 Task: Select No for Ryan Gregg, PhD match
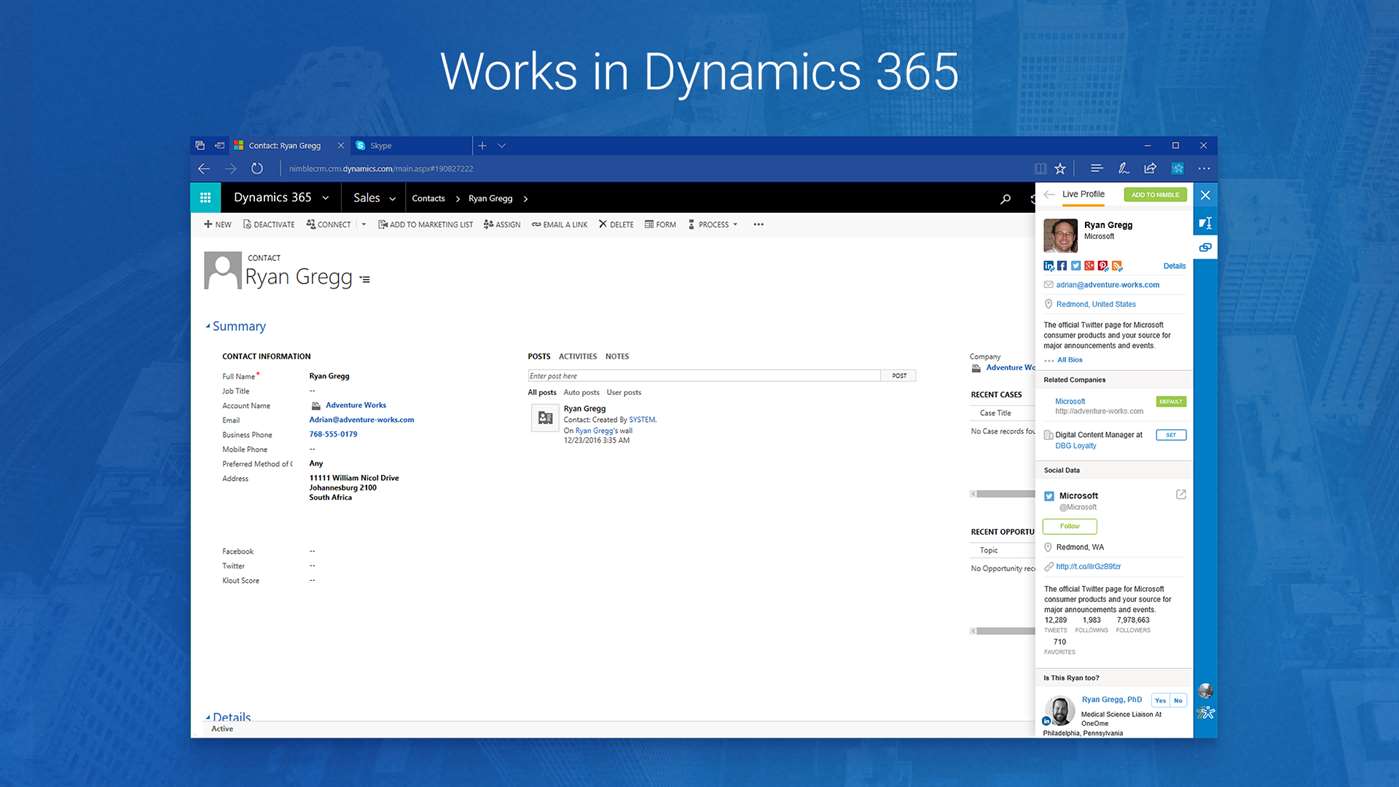(x=1178, y=700)
